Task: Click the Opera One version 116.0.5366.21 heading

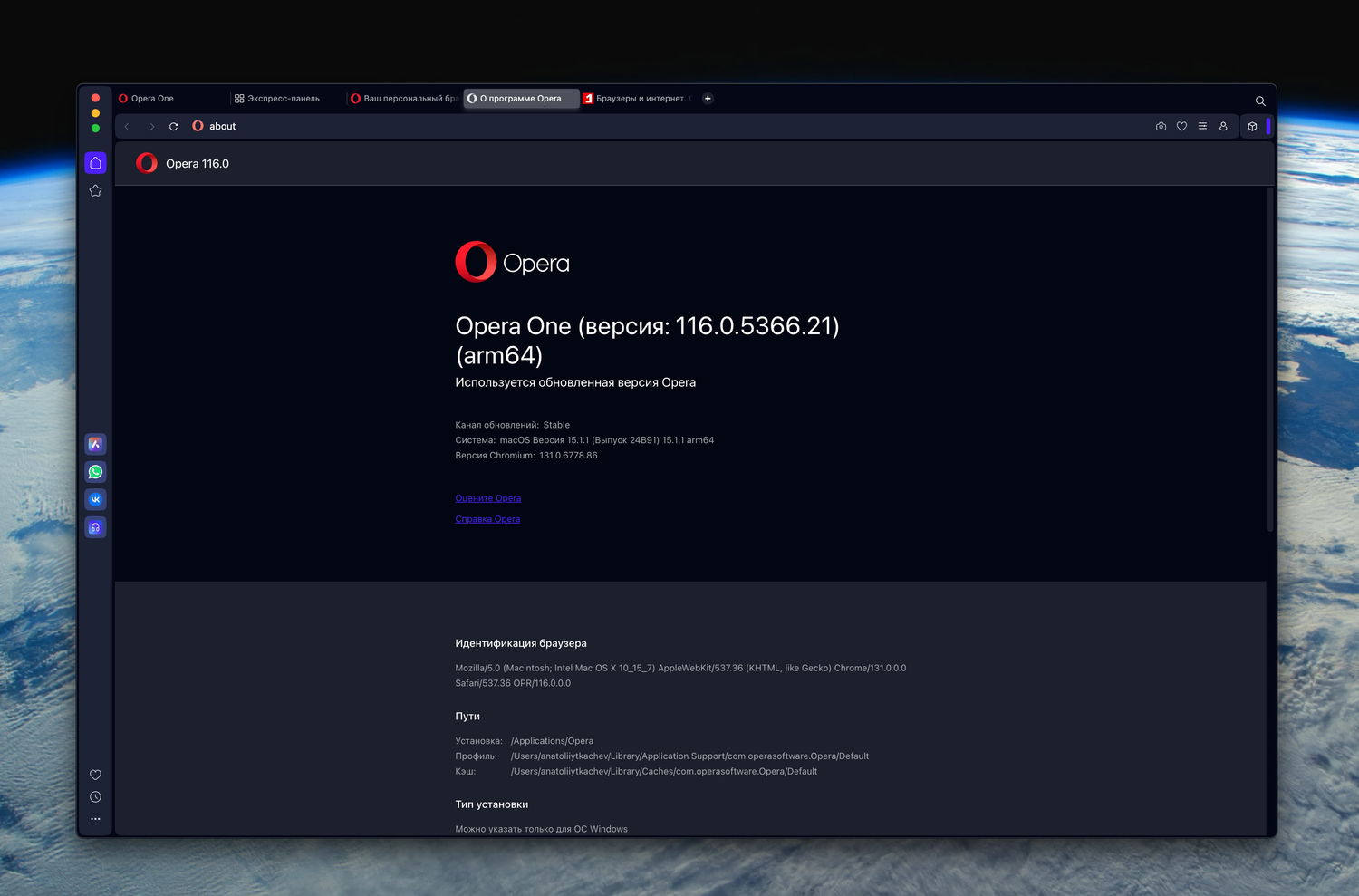Action: 647,340
